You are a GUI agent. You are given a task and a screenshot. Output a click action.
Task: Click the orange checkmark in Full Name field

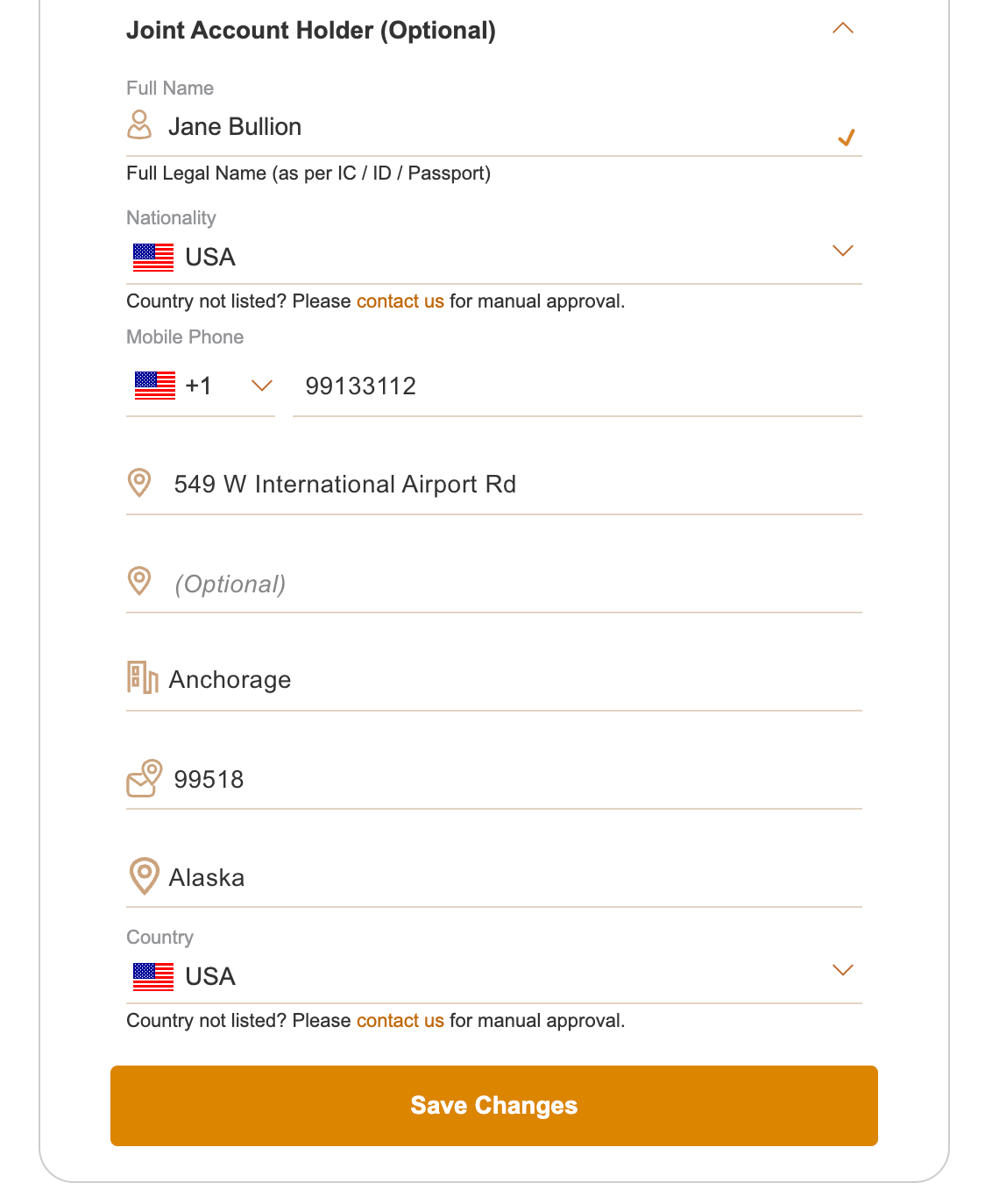pos(846,138)
